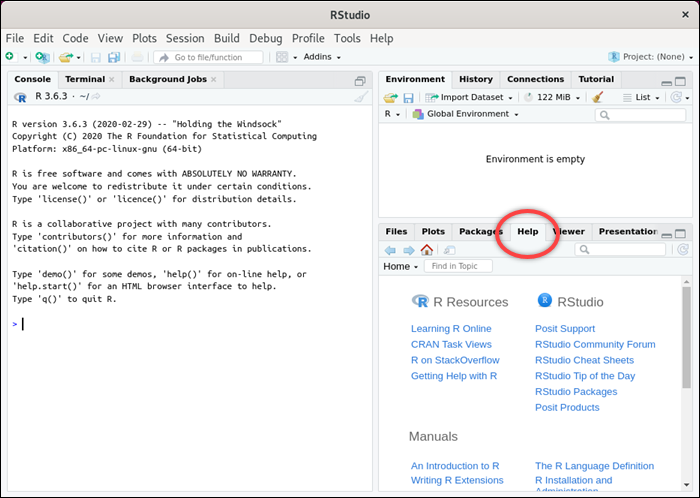Click the Help back arrow
Viewport: 700px width, 498px height.
[390, 250]
